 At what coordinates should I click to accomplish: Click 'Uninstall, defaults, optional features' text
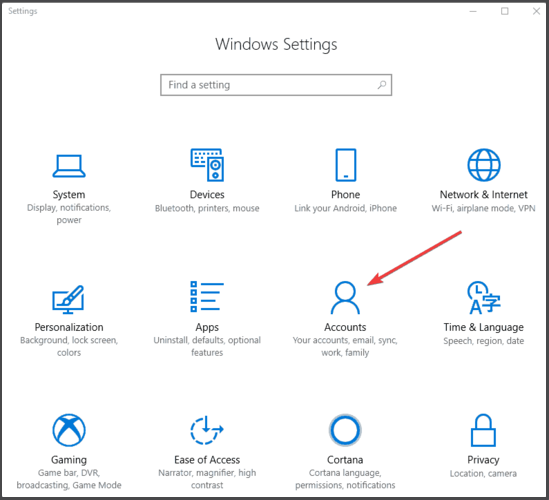click(207, 346)
